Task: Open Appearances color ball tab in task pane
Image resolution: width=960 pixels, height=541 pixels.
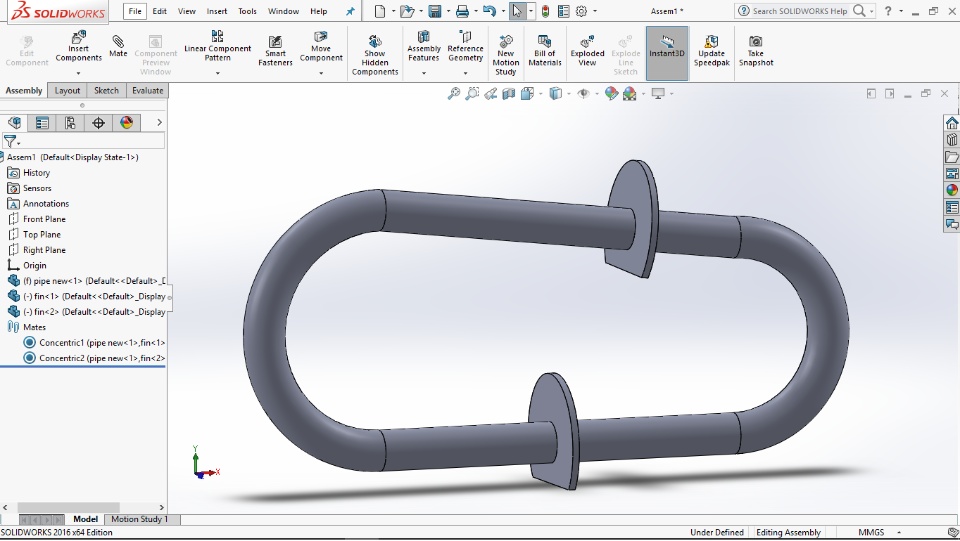Action: (x=951, y=190)
